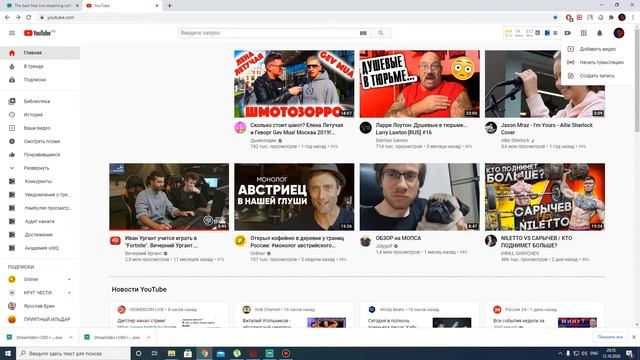640x360 pixels.
Task: Click the search input field
Action: coord(269,33)
